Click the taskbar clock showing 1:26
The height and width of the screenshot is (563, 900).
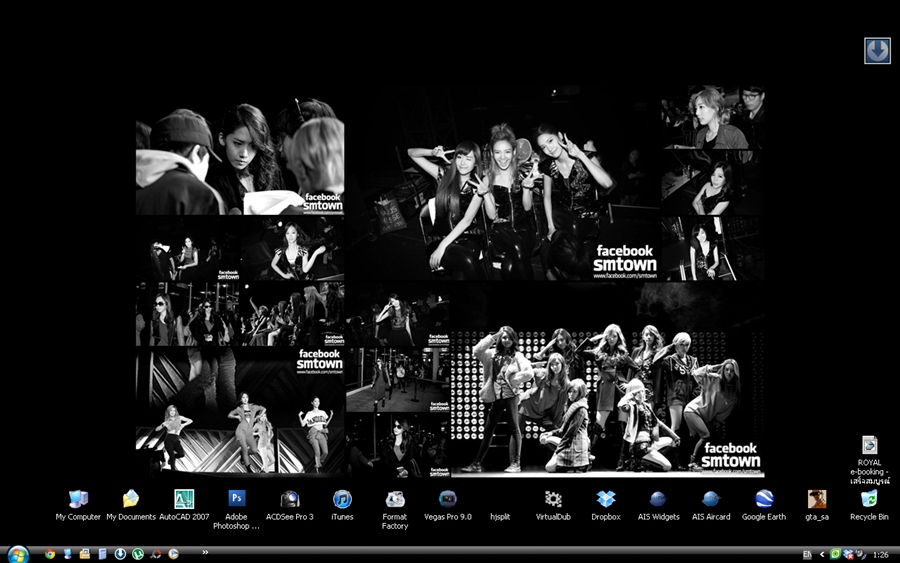coord(881,554)
